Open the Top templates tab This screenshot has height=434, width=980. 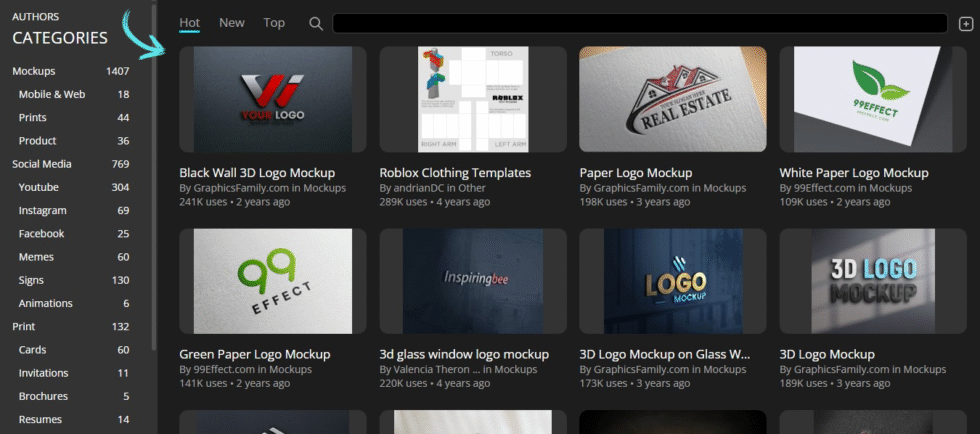(x=274, y=23)
